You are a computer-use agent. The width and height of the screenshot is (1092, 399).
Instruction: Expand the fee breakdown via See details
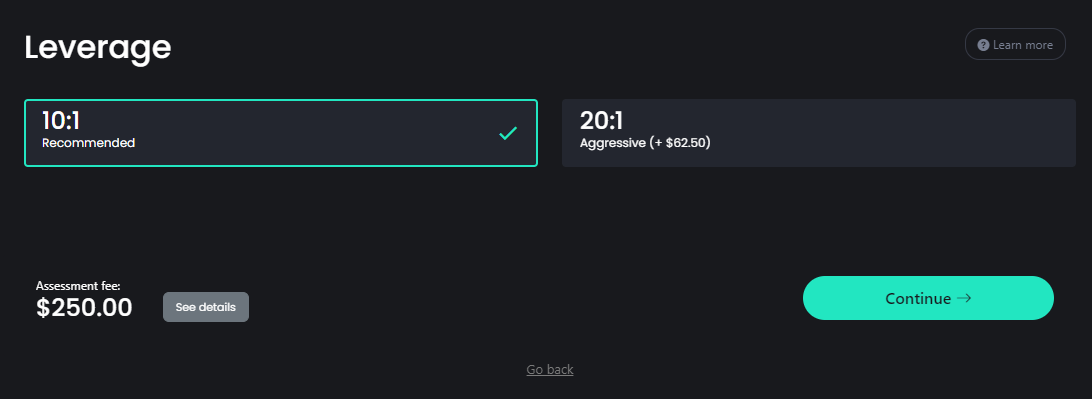pyautogui.click(x=205, y=307)
